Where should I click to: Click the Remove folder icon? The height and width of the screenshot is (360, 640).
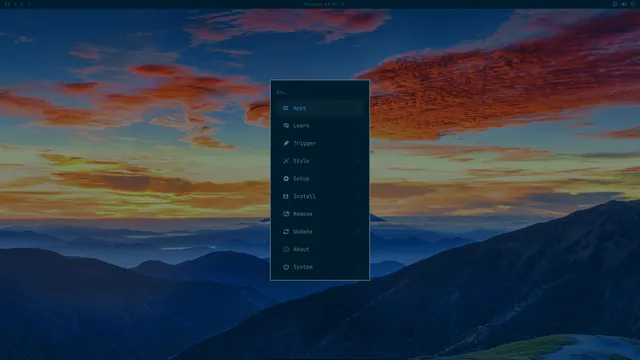pyautogui.click(x=286, y=214)
